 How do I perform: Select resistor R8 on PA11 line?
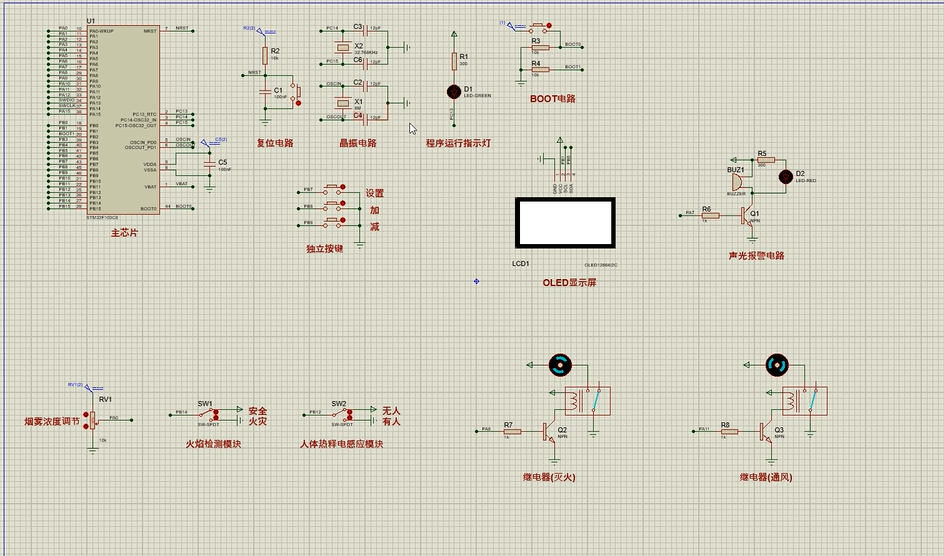729,431
